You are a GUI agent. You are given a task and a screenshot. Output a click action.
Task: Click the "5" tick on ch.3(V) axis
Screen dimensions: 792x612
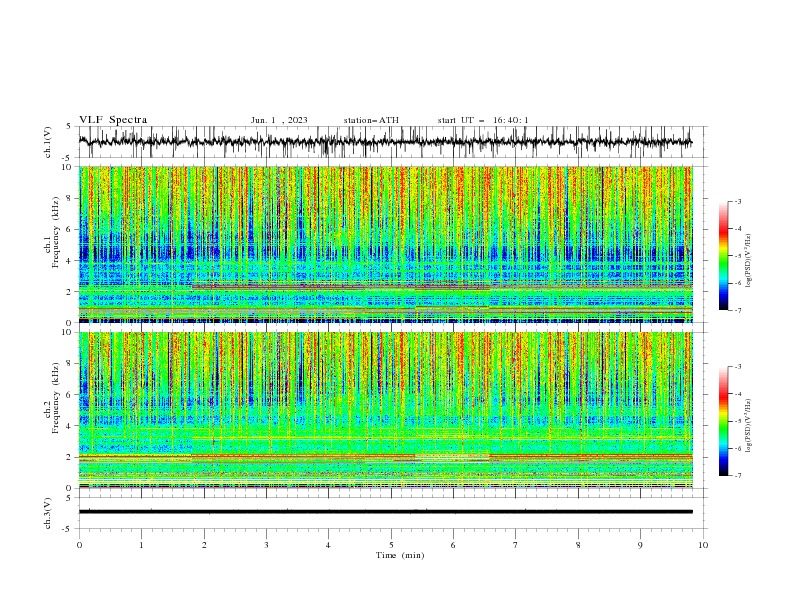[69, 498]
